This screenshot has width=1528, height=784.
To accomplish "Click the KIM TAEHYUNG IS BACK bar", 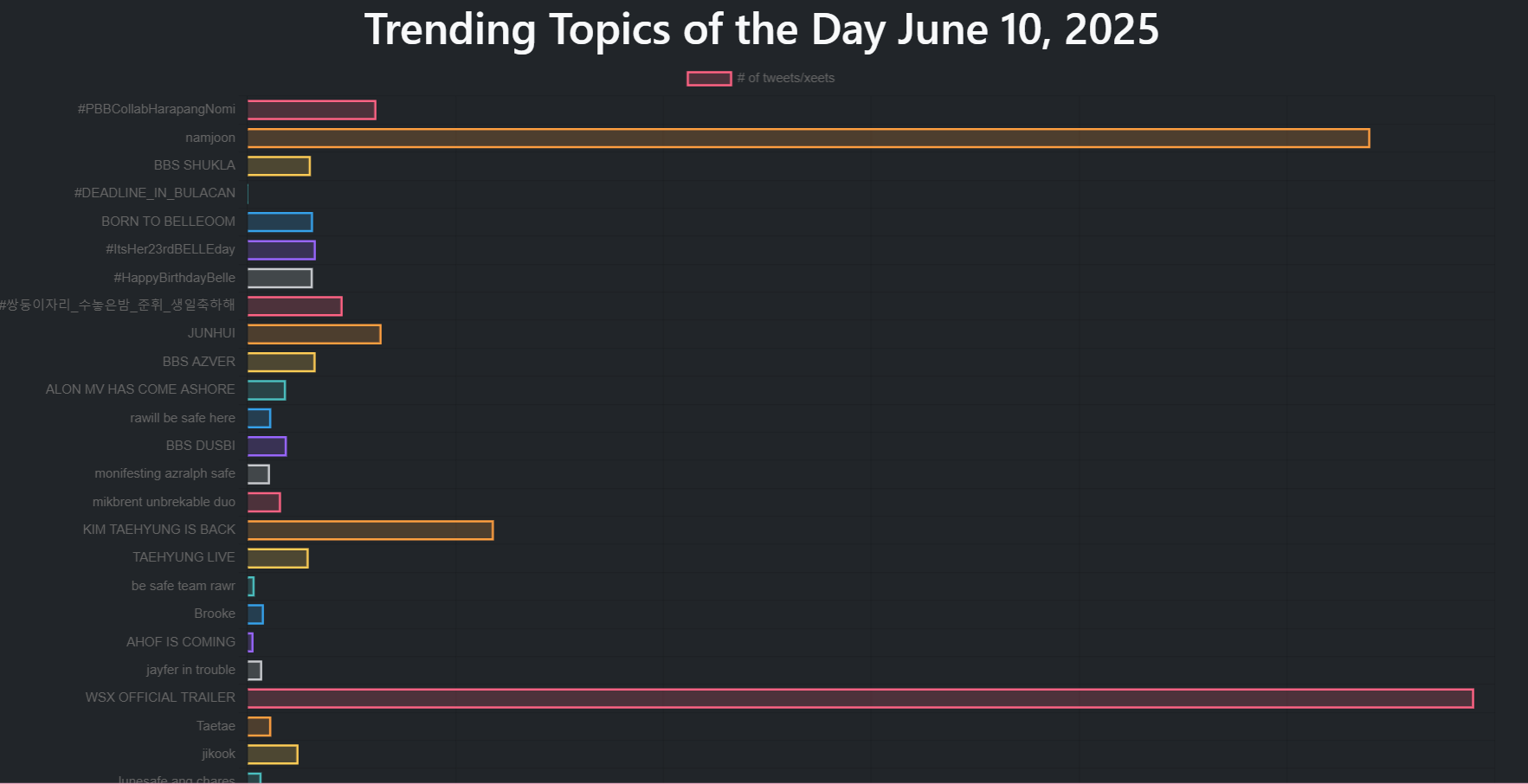I will coord(371,530).
